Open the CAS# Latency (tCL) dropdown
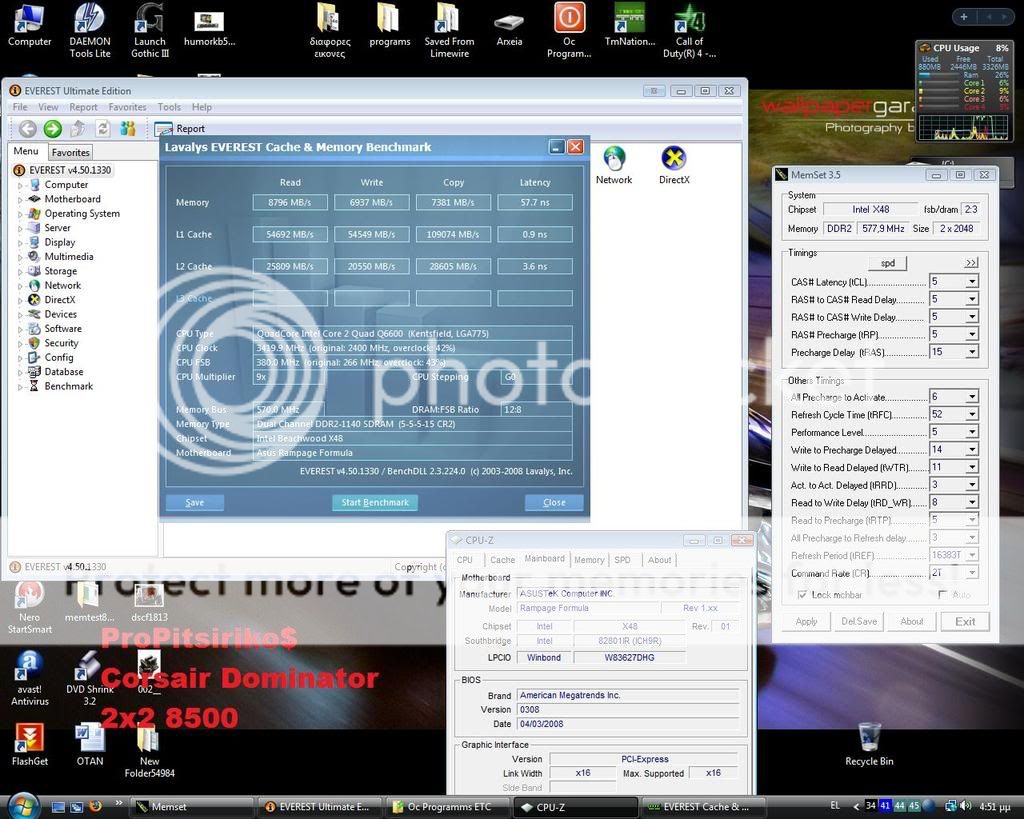This screenshot has width=1024, height=819. tap(971, 282)
